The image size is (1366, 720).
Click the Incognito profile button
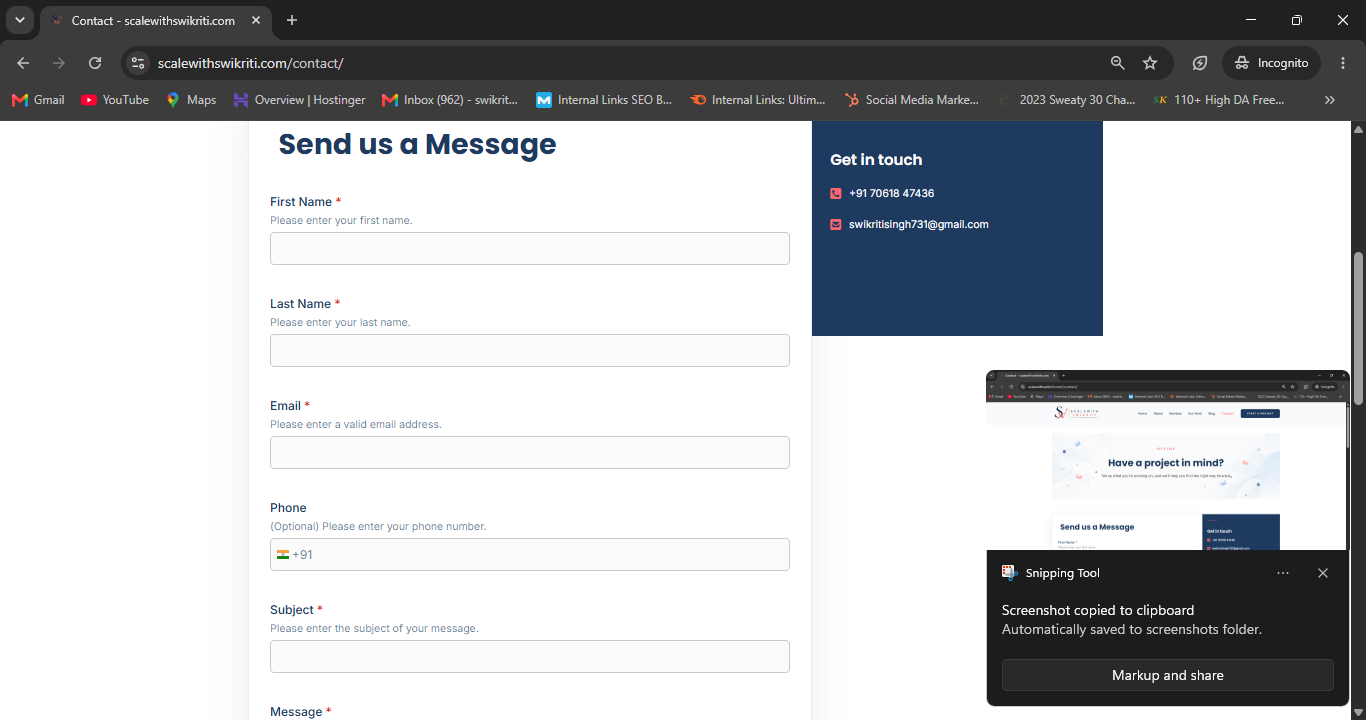point(1271,63)
